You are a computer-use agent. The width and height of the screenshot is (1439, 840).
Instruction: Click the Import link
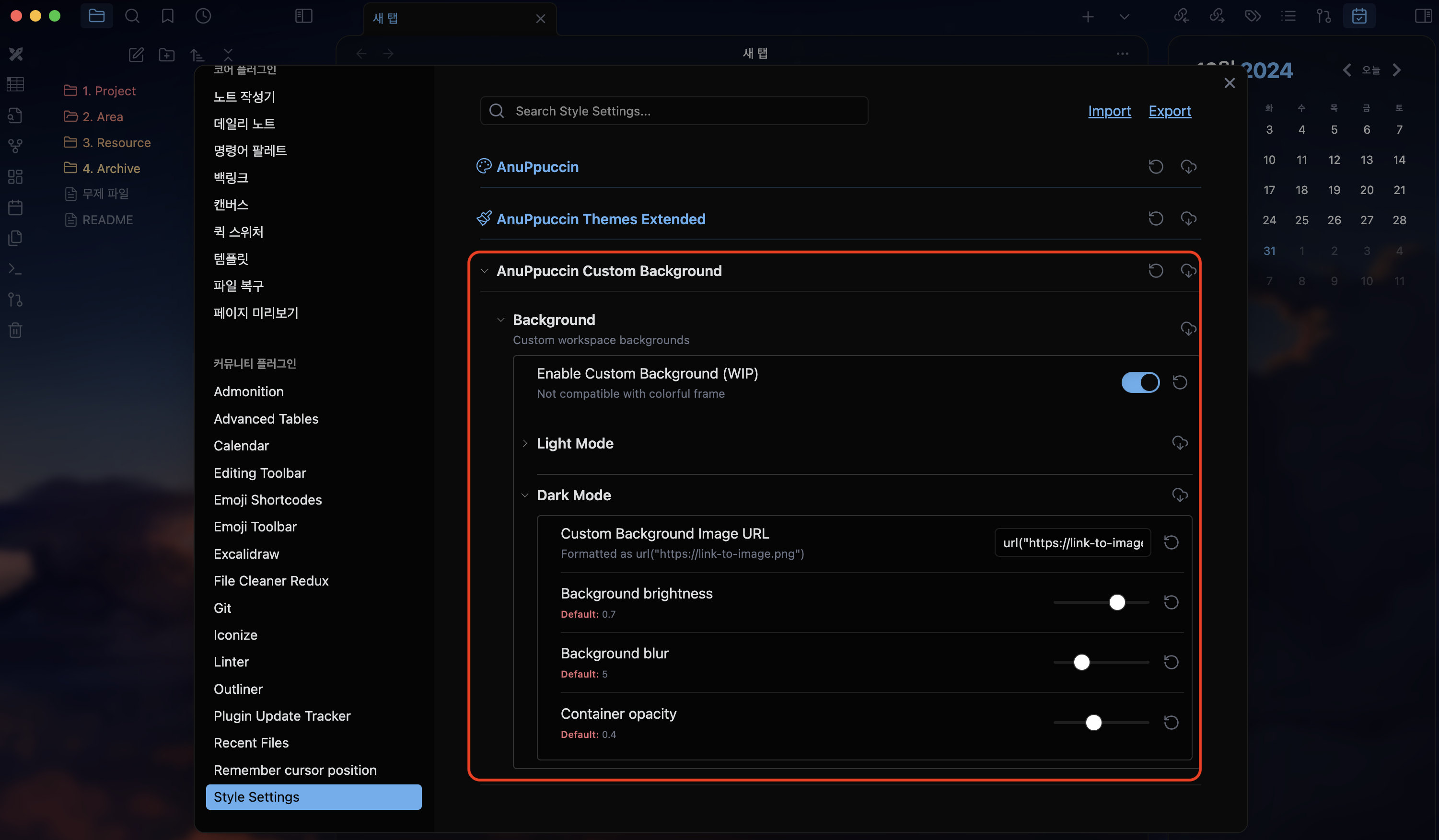click(1109, 111)
